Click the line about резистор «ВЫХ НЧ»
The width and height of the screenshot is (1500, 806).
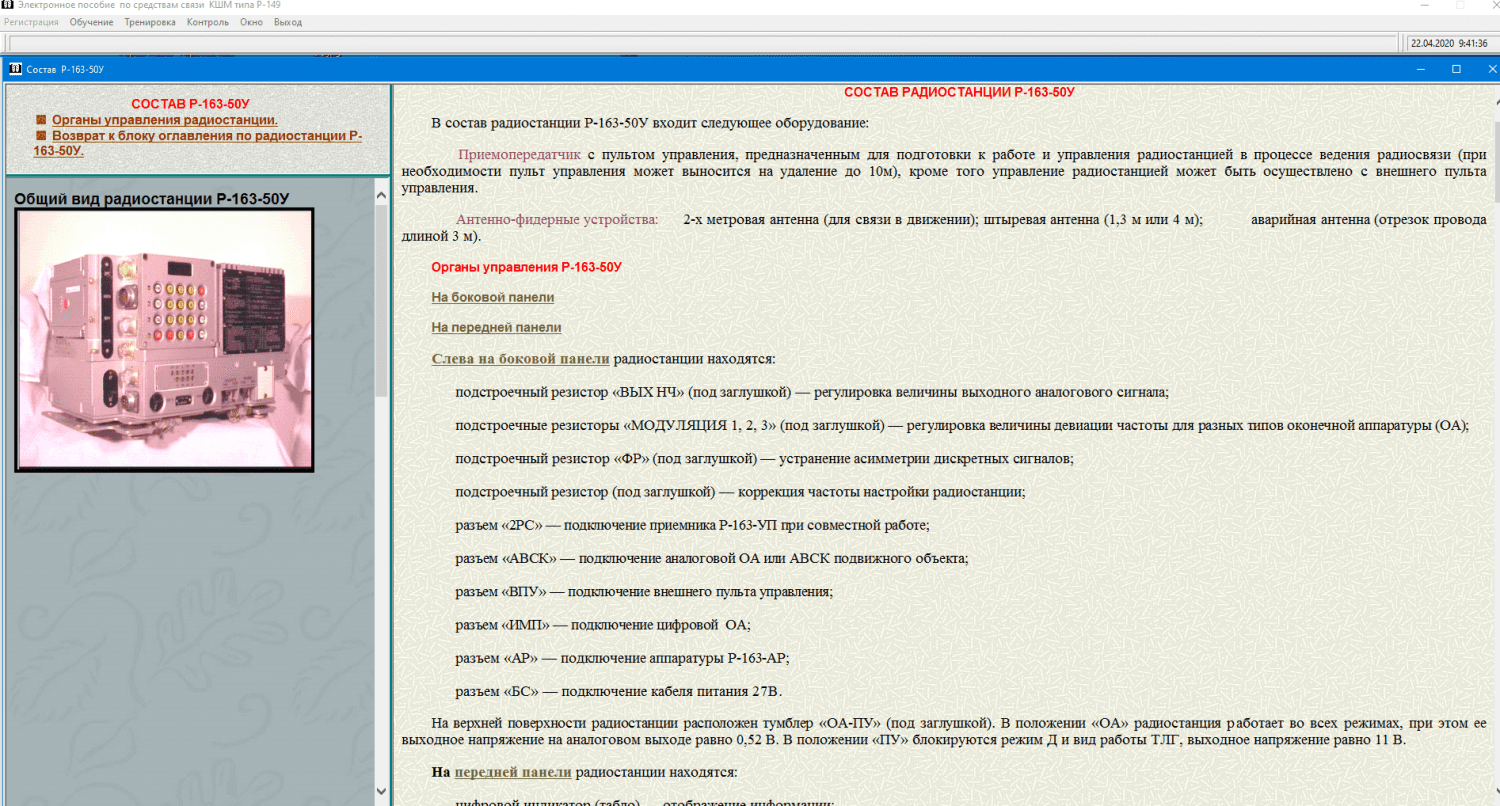point(812,392)
